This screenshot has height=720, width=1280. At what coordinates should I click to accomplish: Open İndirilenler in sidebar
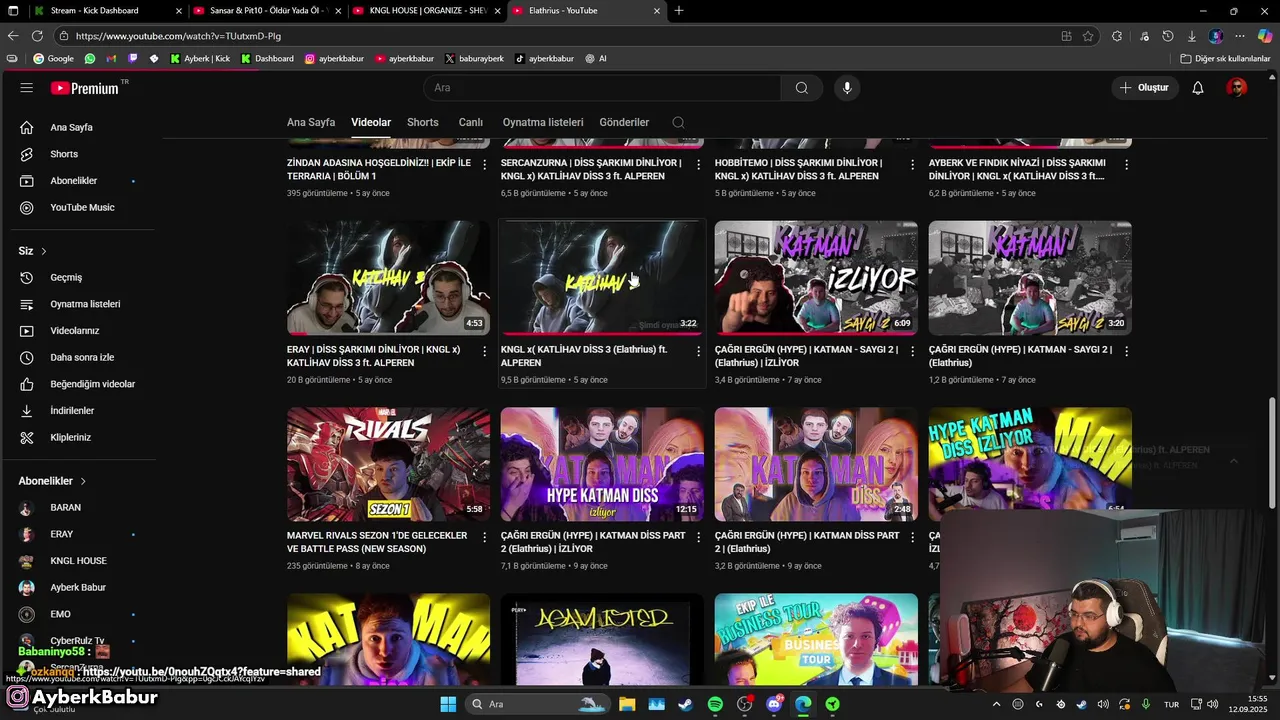point(72,411)
